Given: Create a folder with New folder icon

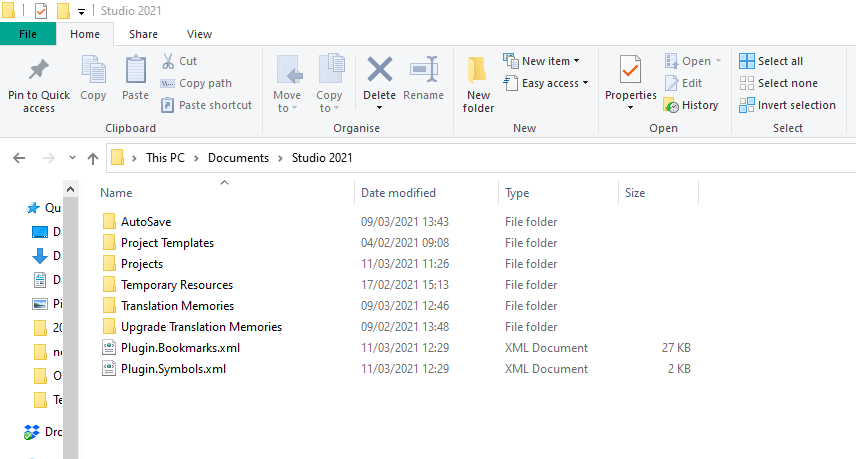Looking at the screenshot, I should pos(478,70).
